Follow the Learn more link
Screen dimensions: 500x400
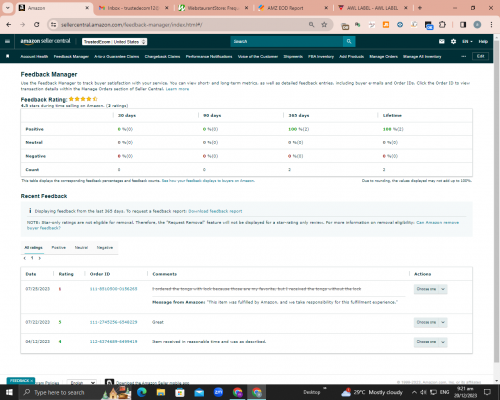(177, 89)
